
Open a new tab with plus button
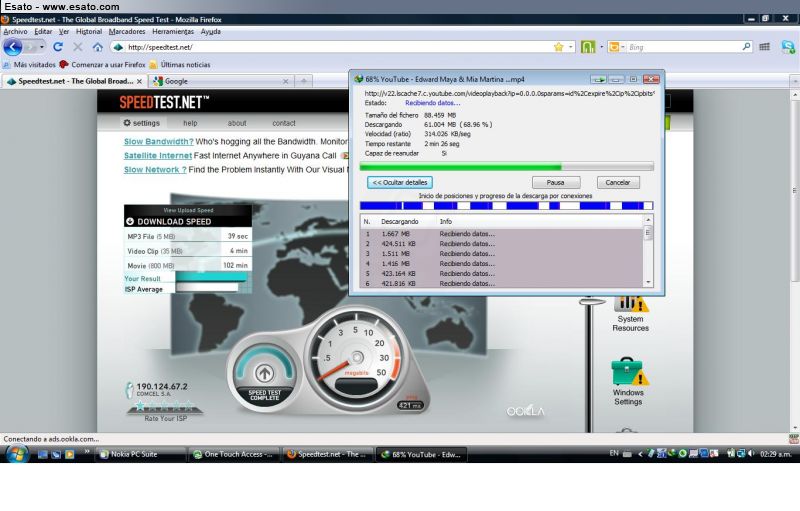point(304,81)
